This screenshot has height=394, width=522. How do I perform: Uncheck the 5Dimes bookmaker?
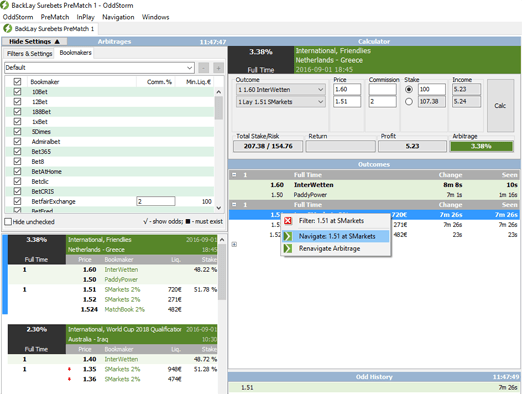point(17,131)
